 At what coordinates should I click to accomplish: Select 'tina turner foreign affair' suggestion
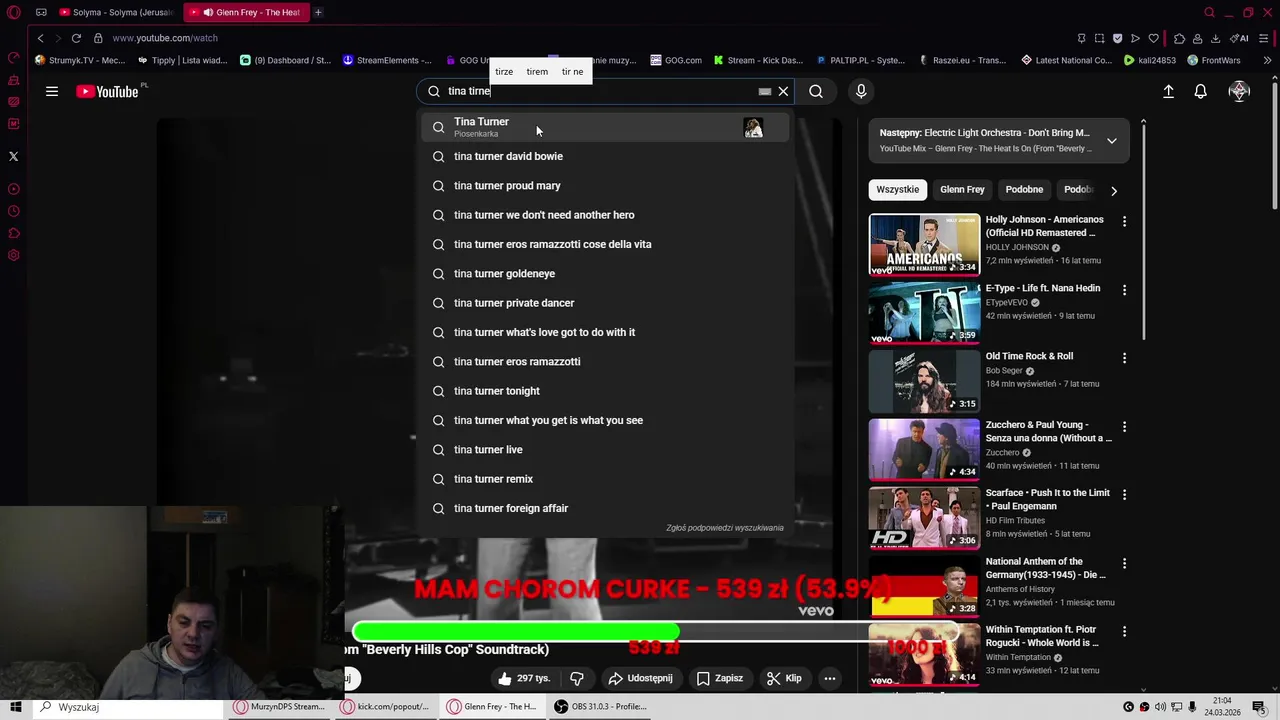click(605, 508)
